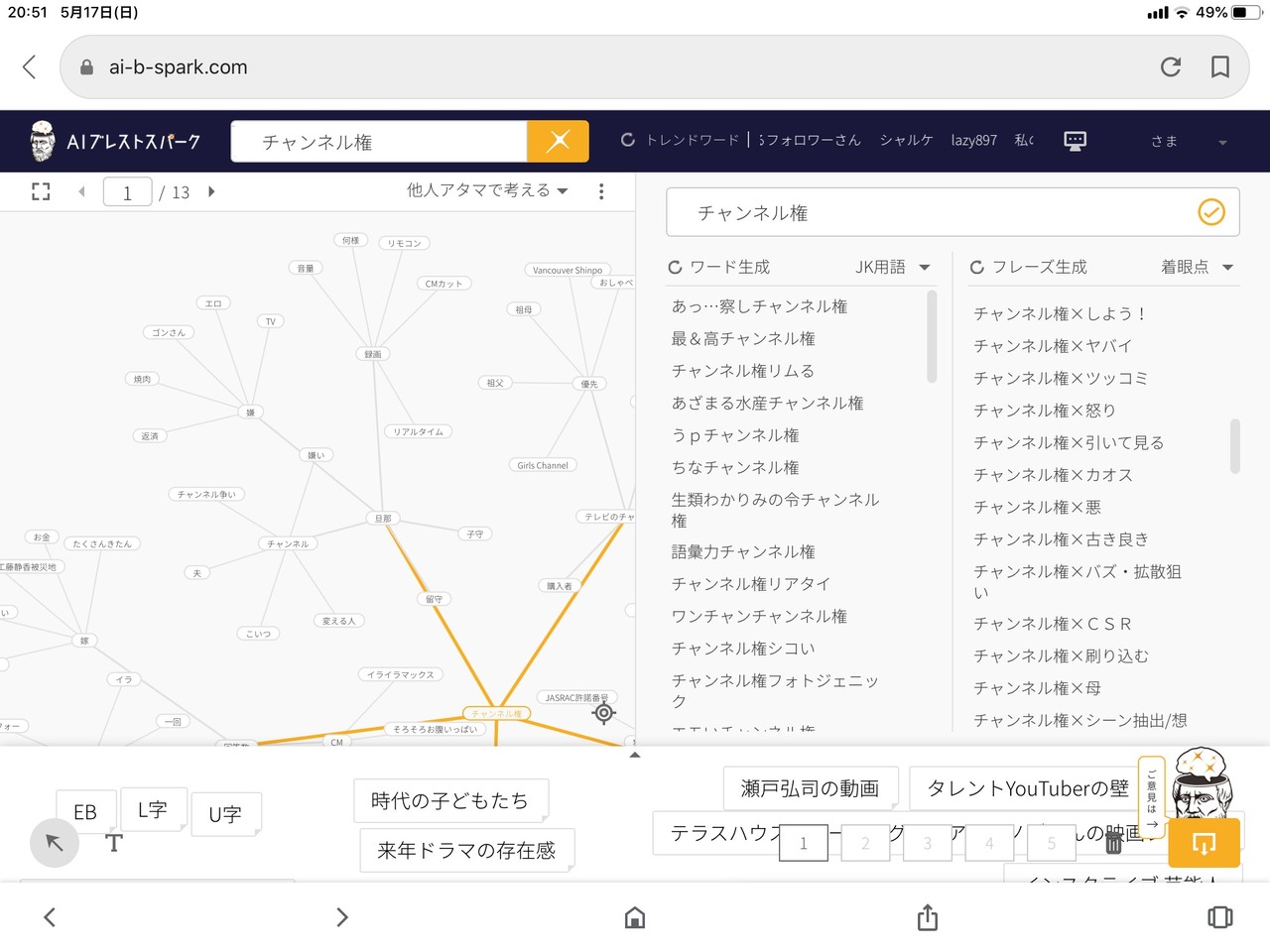This screenshot has width=1270, height=952.
Task: Select the 最＆高チャンネル権 word
Action: click(743, 339)
